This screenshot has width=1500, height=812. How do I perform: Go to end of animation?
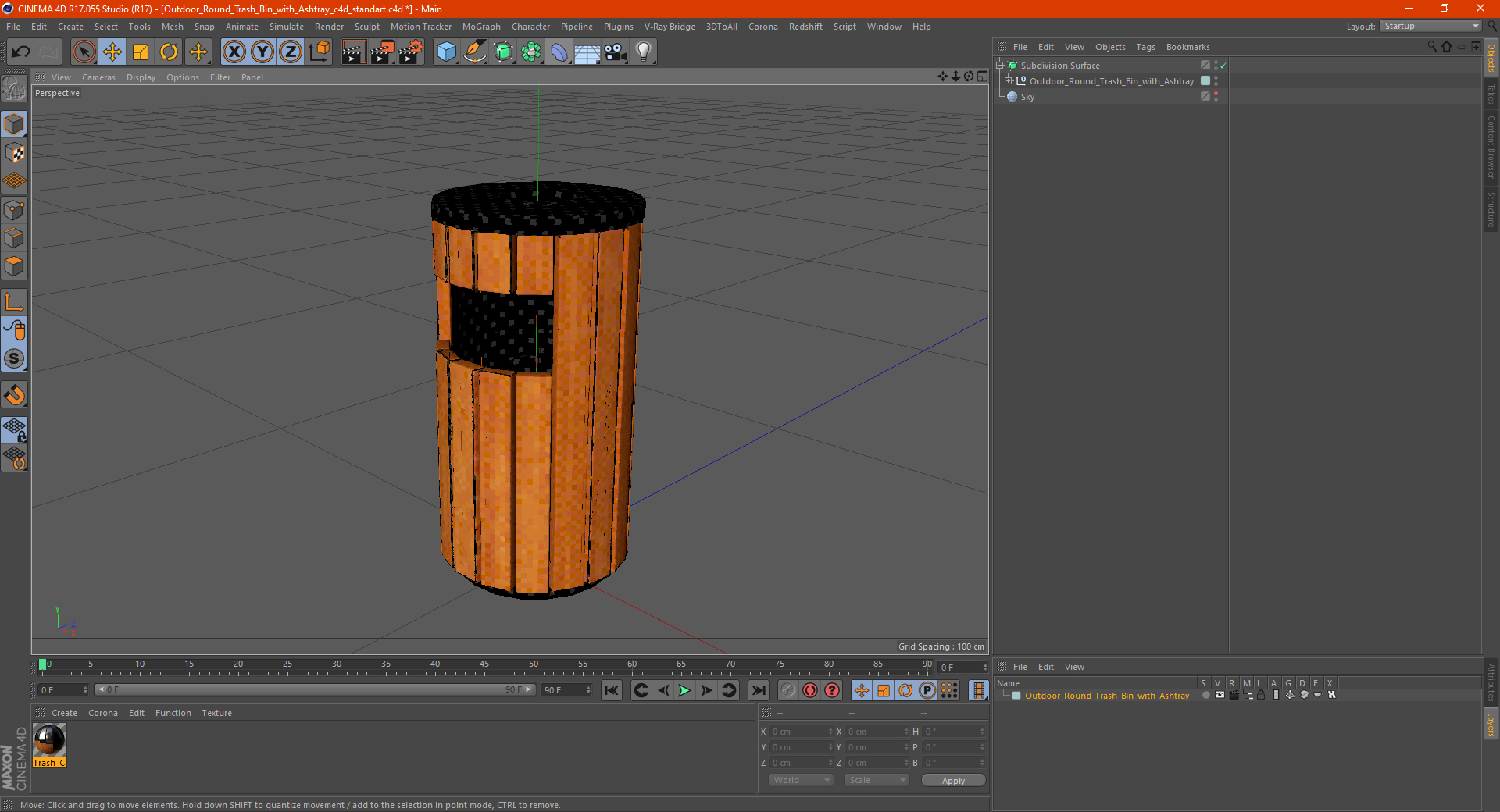click(x=759, y=690)
